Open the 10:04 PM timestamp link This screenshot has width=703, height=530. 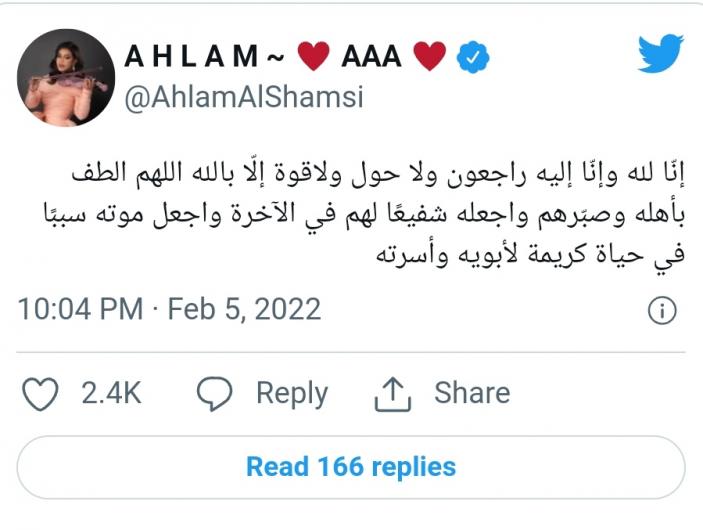pos(80,309)
